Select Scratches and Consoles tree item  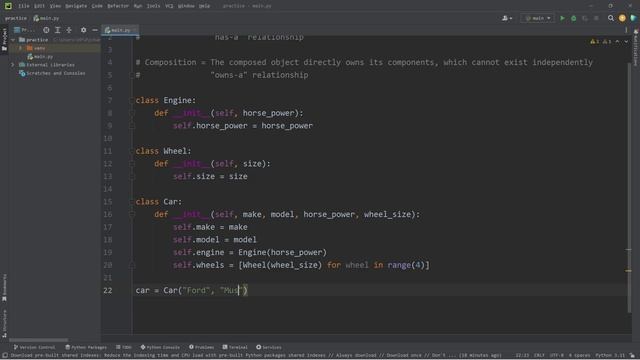click(x=52, y=73)
